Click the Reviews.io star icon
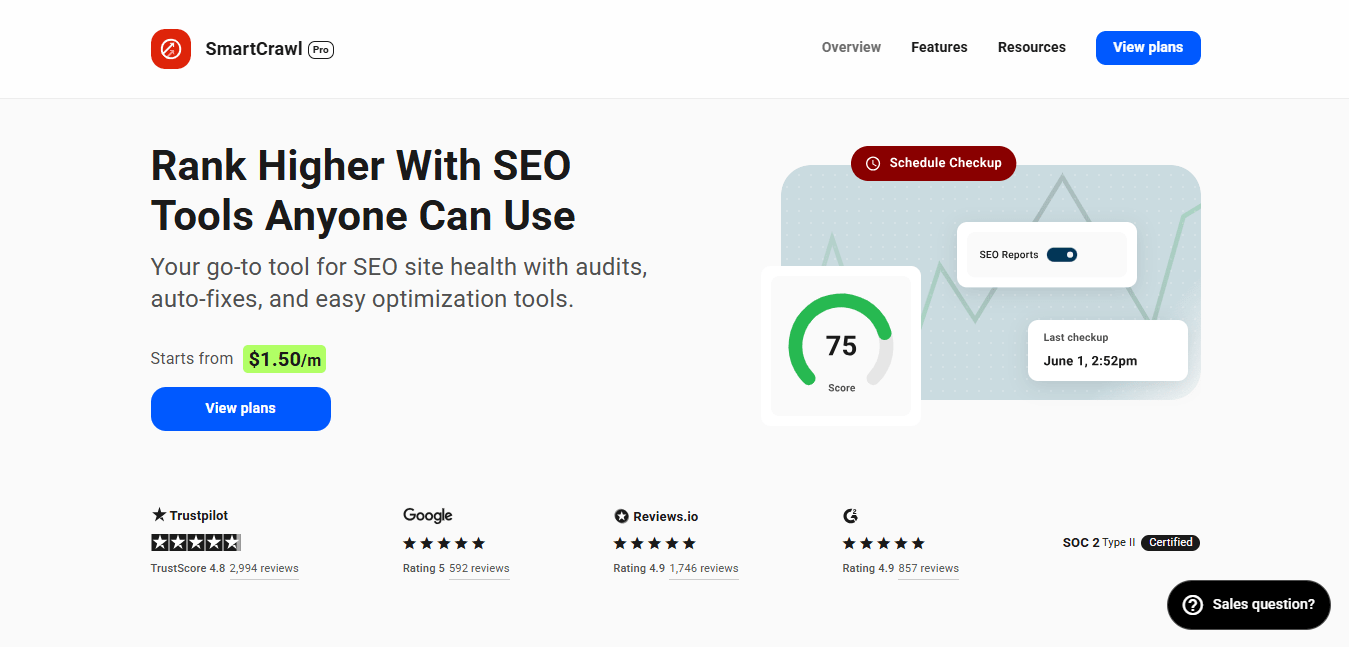 click(621, 516)
